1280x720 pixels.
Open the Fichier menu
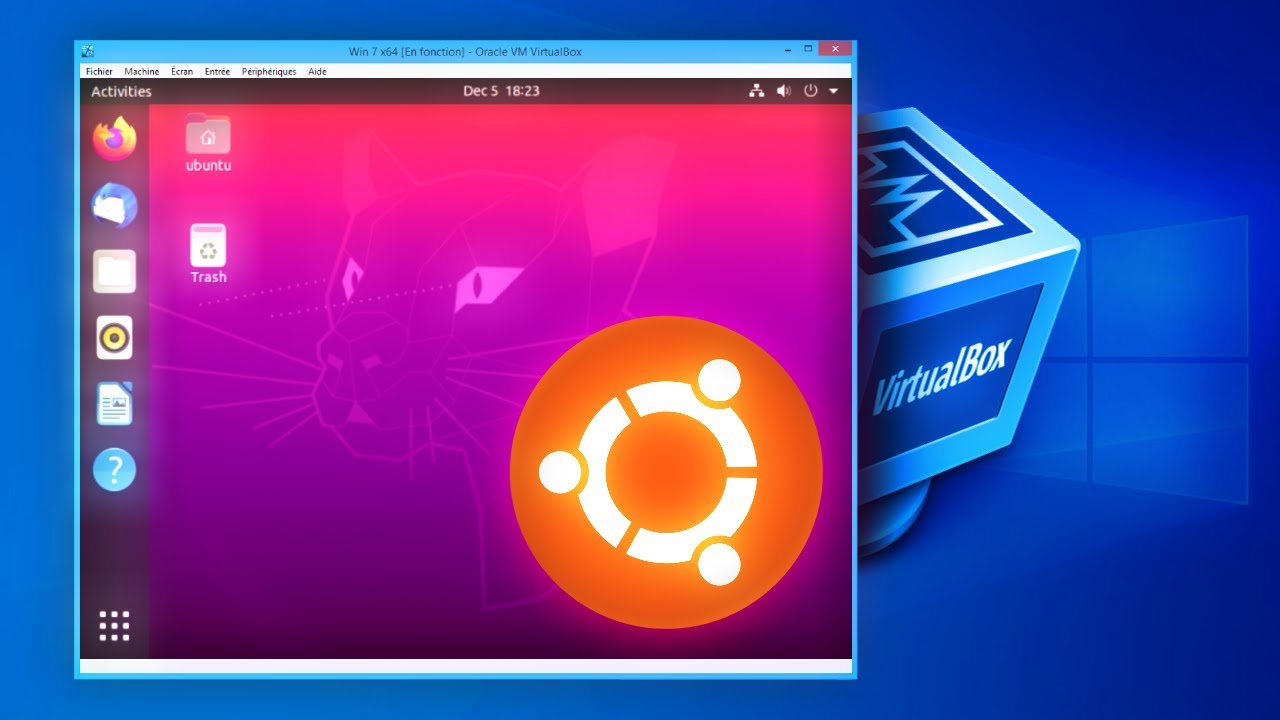99,72
